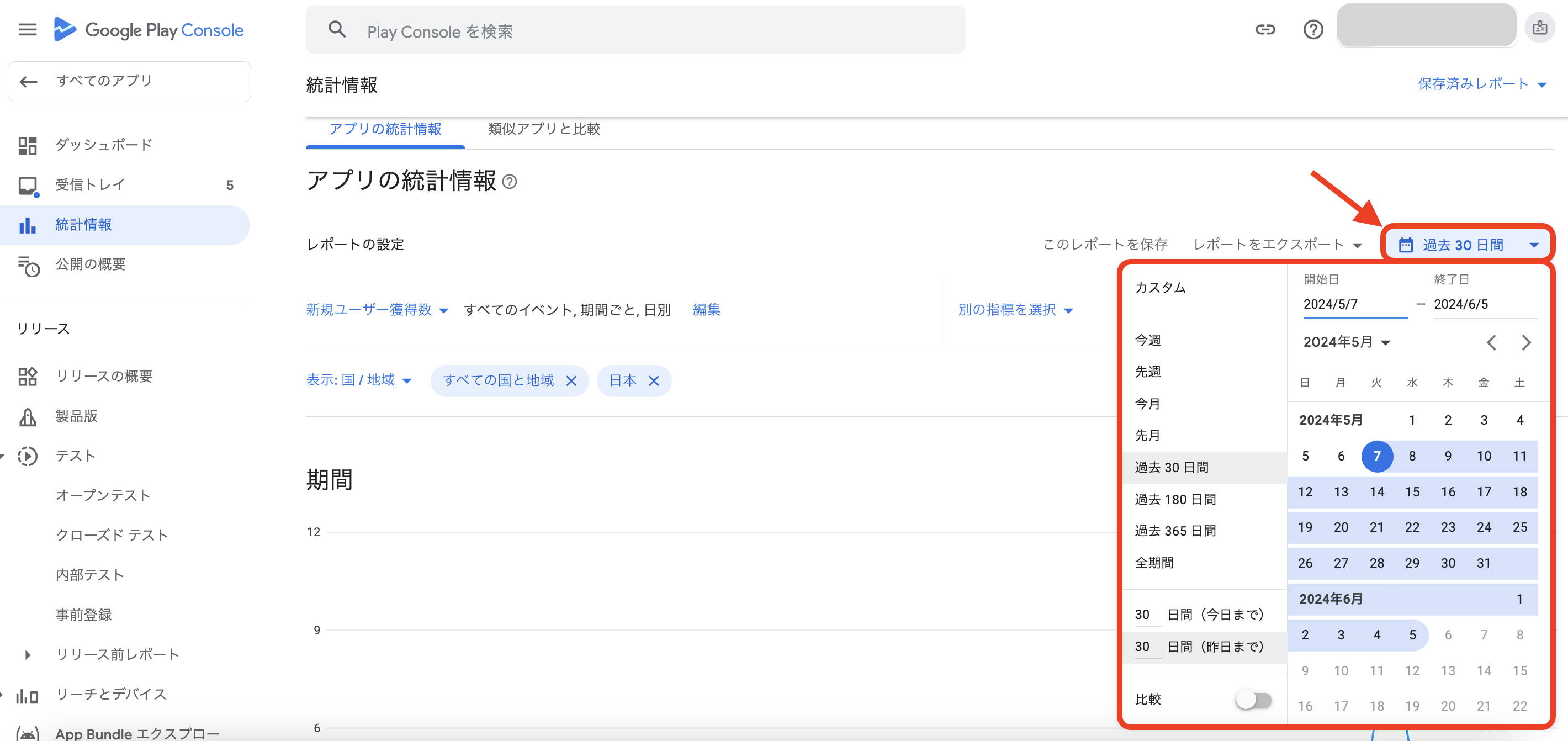Open 別の指標を選択 dropdown
The height and width of the screenshot is (741, 1568).
coord(1015,310)
